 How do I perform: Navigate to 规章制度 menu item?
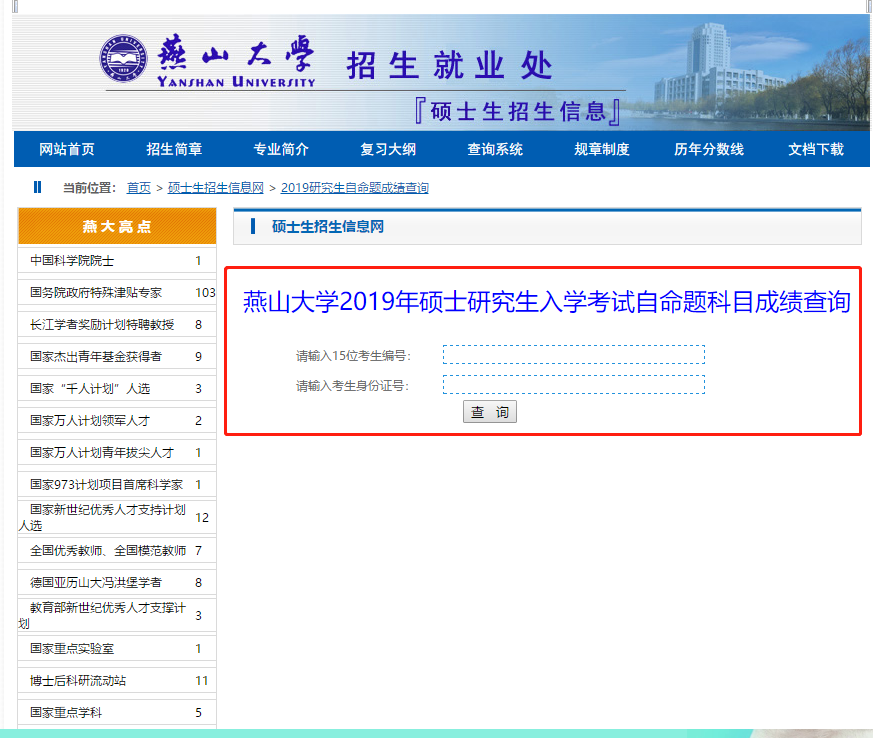pos(602,149)
